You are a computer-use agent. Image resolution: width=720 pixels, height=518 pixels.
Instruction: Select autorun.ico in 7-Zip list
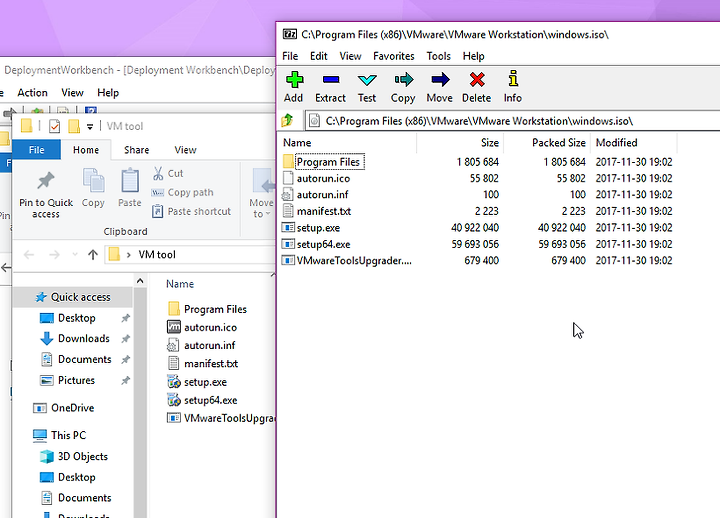(x=323, y=178)
